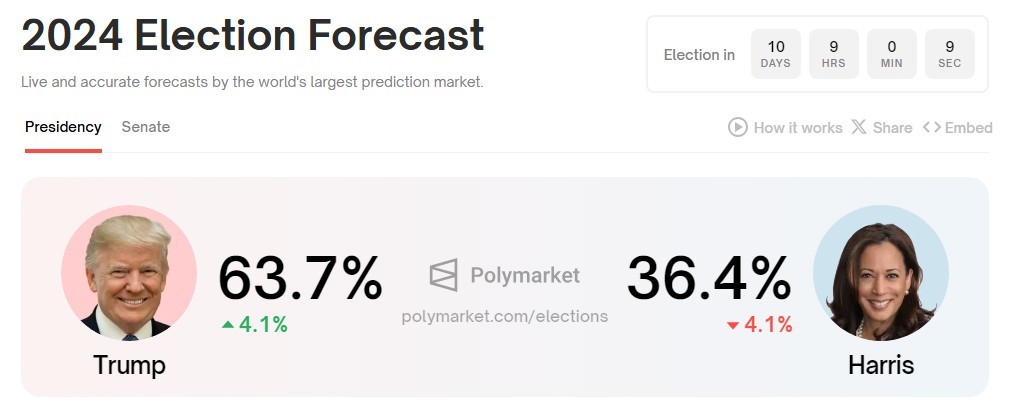Click Trump's portrait photo

(x=129, y=273)
